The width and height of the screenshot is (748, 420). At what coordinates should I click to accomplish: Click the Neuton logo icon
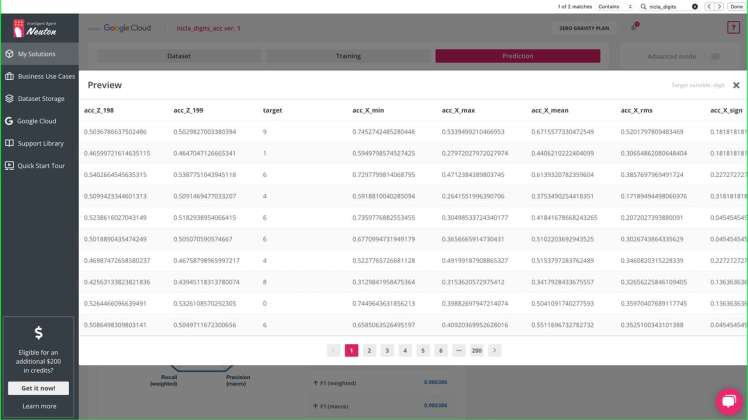click(x=18, y=28)
